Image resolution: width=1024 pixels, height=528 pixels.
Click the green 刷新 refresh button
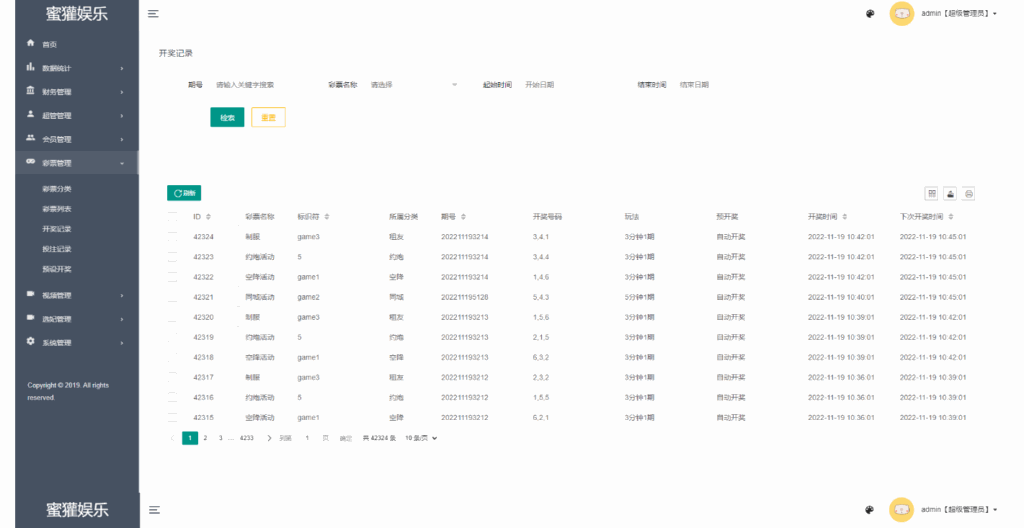click(x=184, y=193)
